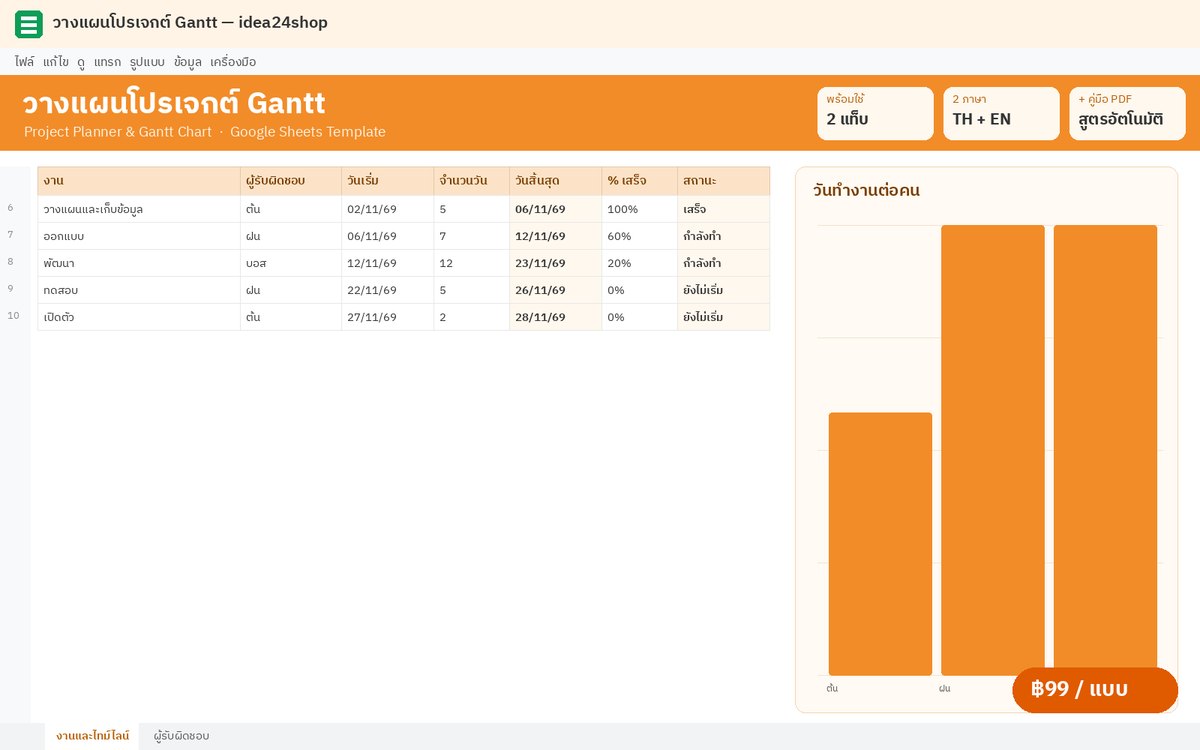
Task: Open the รูปแบบ menu
Action: pos(147,62)
